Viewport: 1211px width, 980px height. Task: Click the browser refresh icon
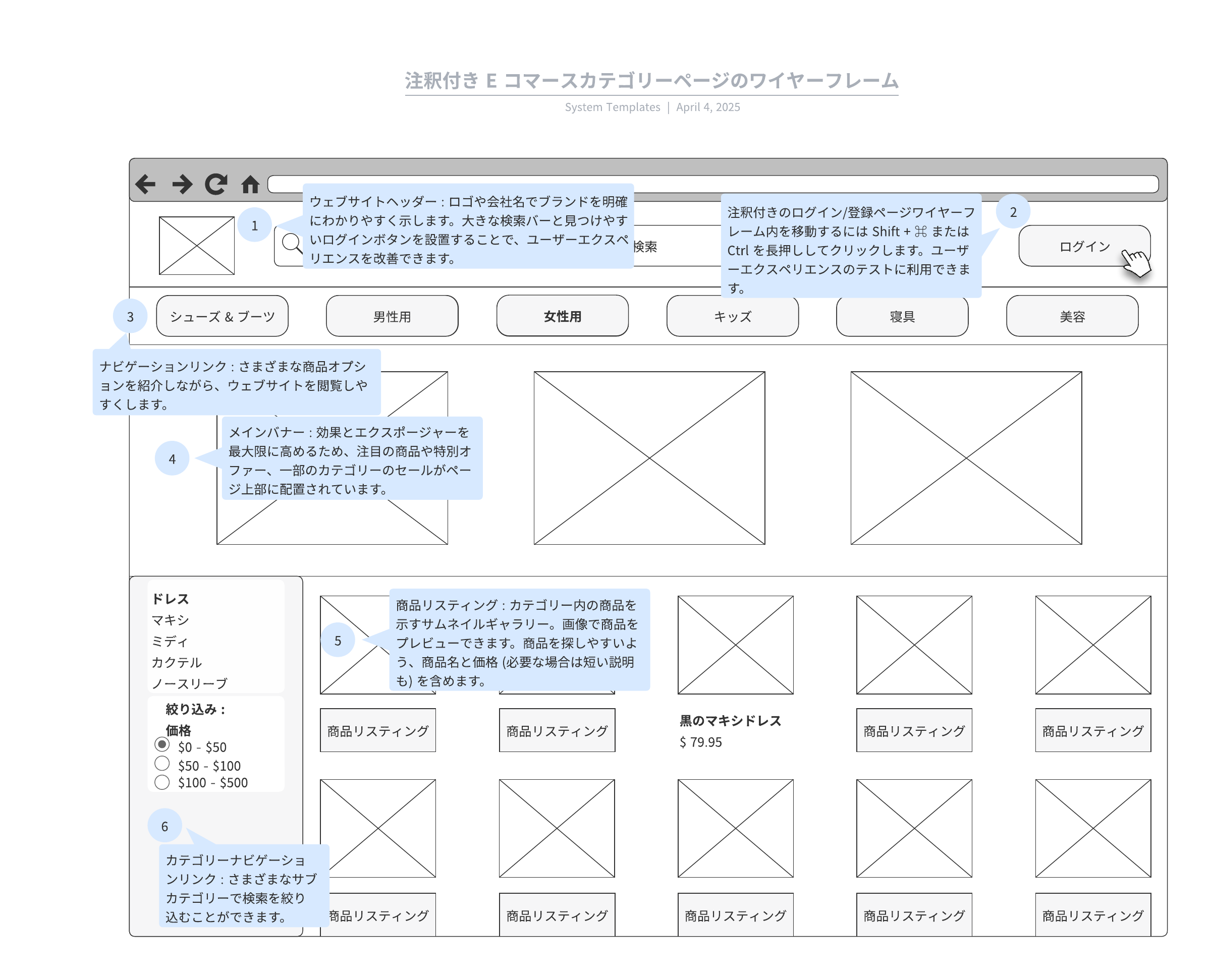pyautogui.click(x=216, y=184)
